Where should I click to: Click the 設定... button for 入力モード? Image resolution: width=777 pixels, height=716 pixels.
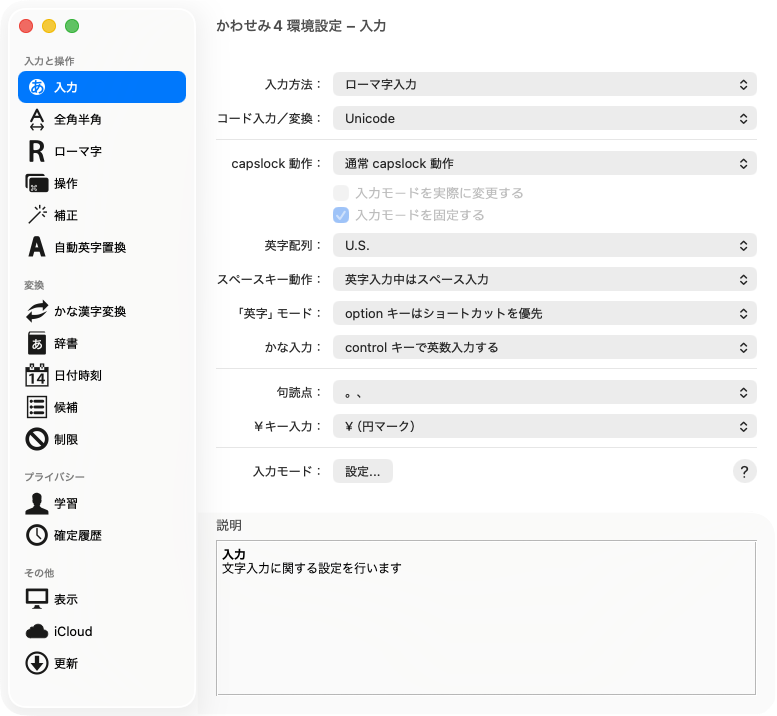(x=362, y=471)
